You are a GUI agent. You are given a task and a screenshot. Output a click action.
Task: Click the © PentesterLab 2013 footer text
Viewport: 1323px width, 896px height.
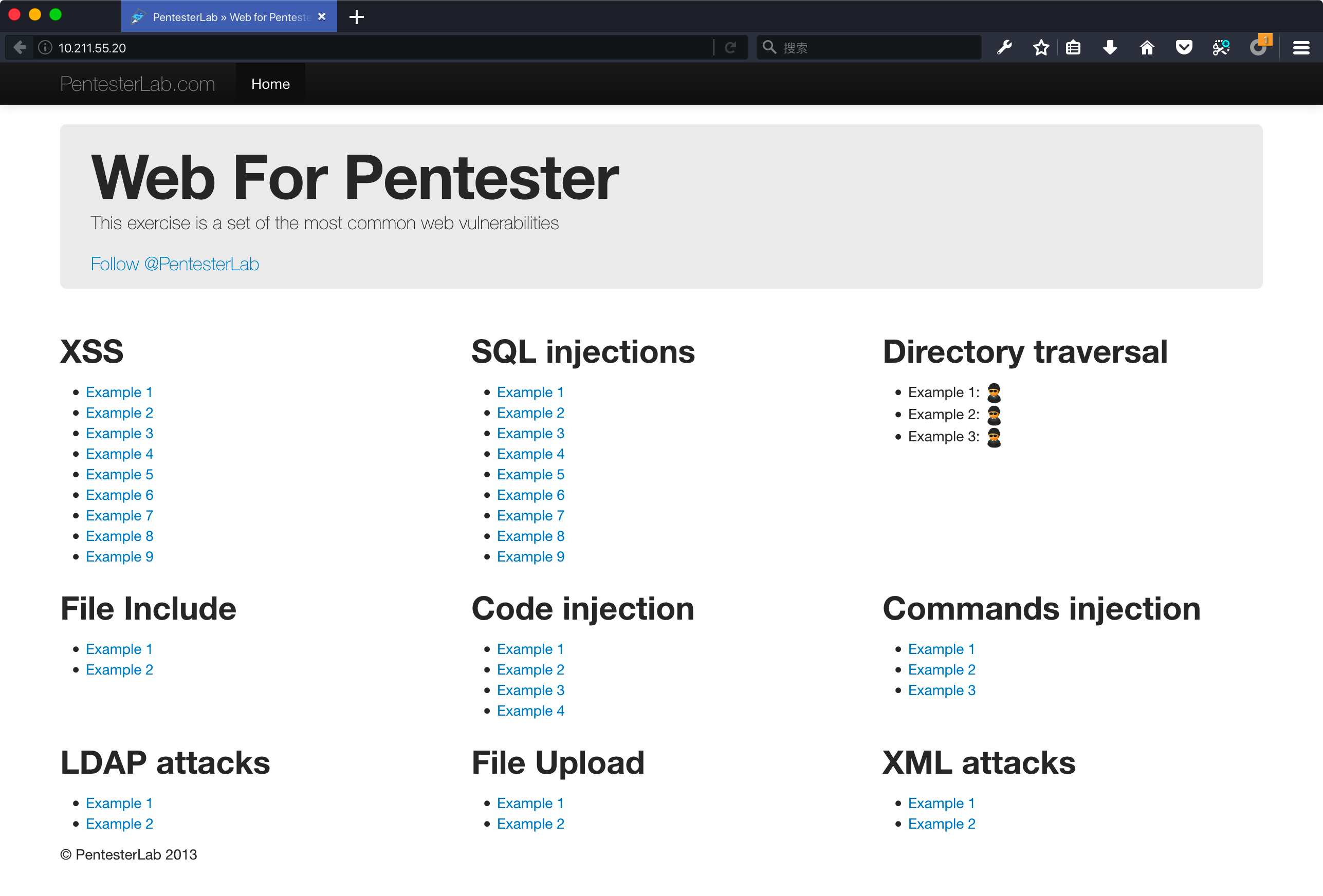coord(128,854)
